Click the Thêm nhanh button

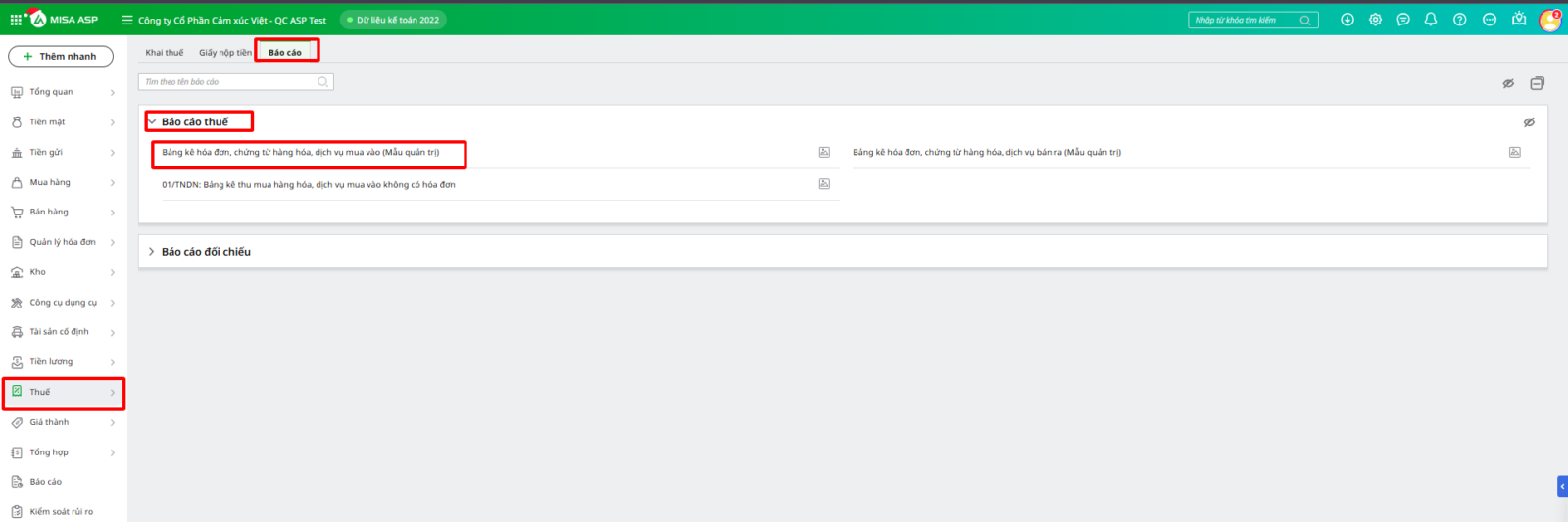click(61, 57)
